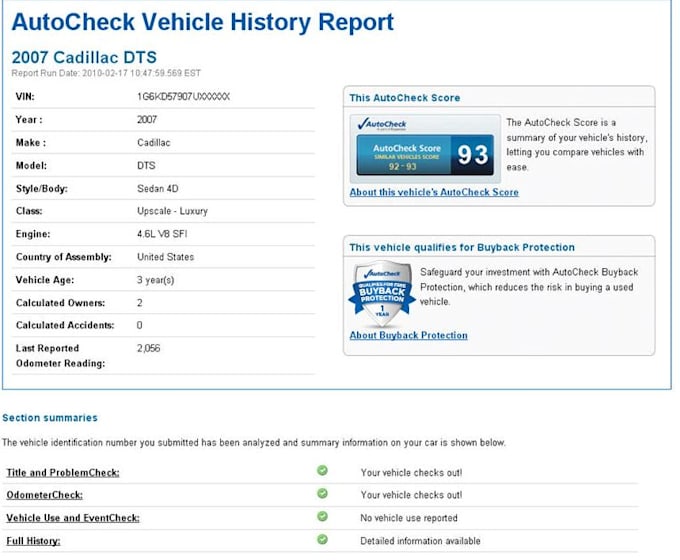Click the Calculated Owners value 2
The image size is (680, 560).
pyautogui.click(x=140, y=303)
